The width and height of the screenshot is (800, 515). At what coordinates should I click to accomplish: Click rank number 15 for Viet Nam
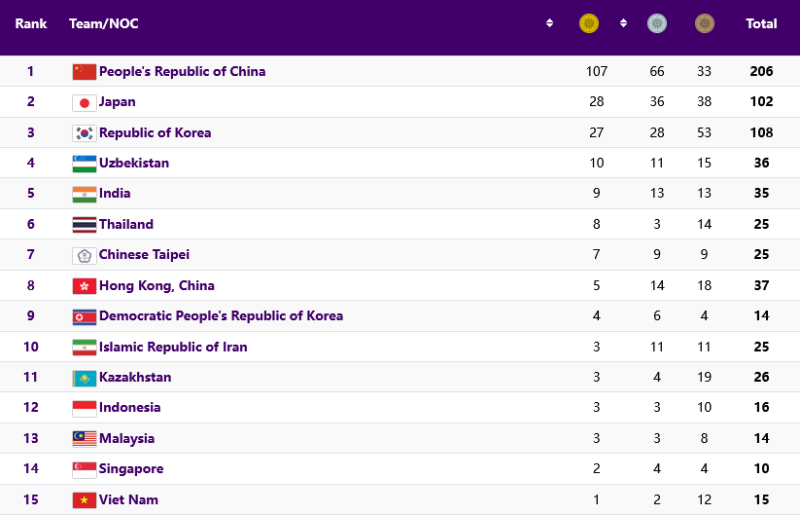click(x=31, y=500)
